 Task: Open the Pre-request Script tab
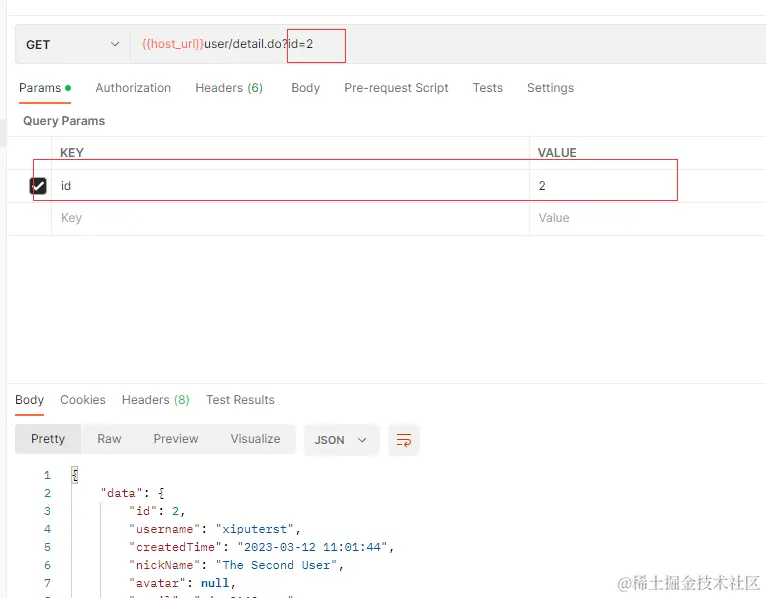click(396, 88)
